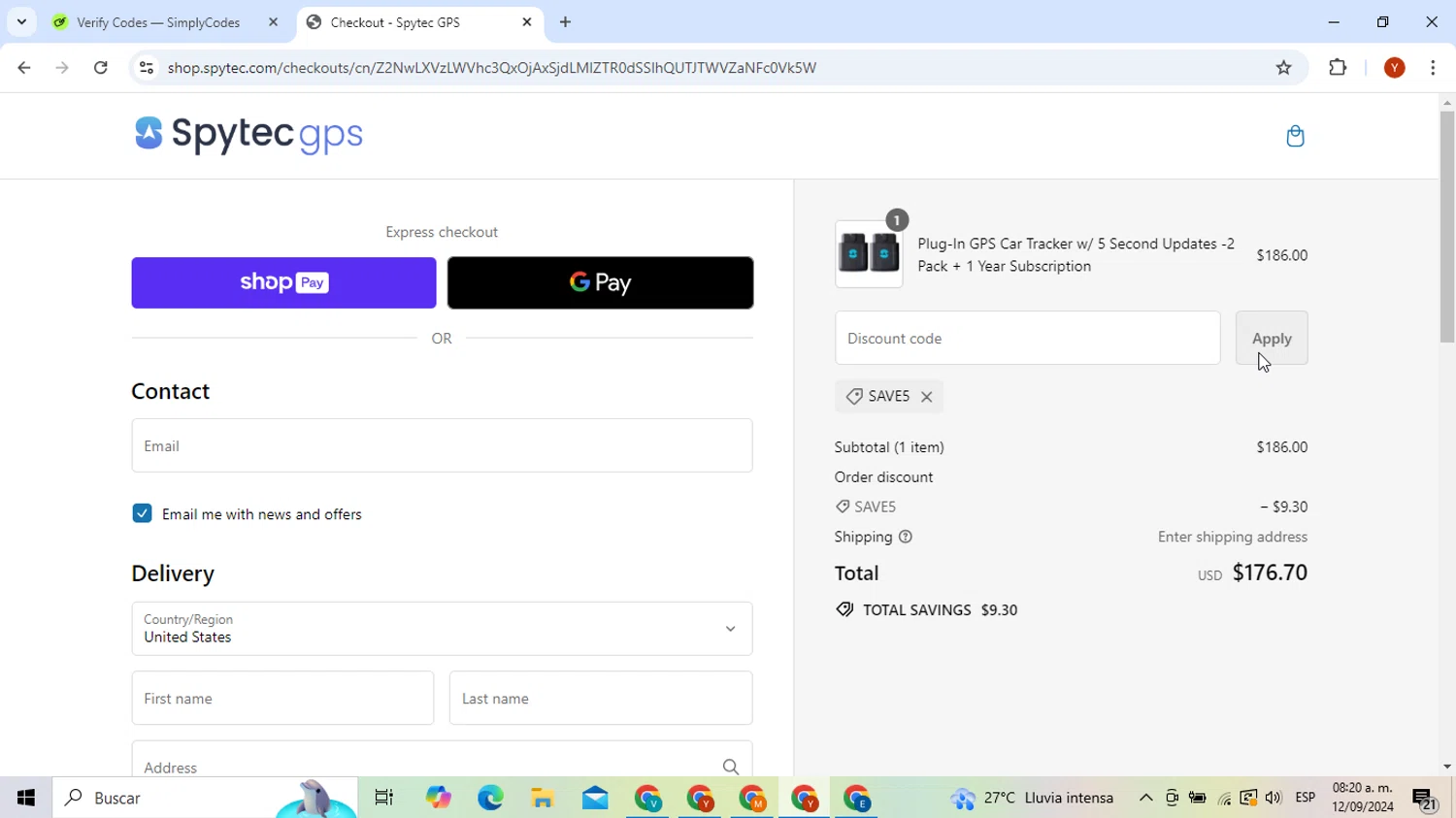Close the Verify Codes SimplyCodes tab
1456x818 pixels.
[x=273, y=22]
